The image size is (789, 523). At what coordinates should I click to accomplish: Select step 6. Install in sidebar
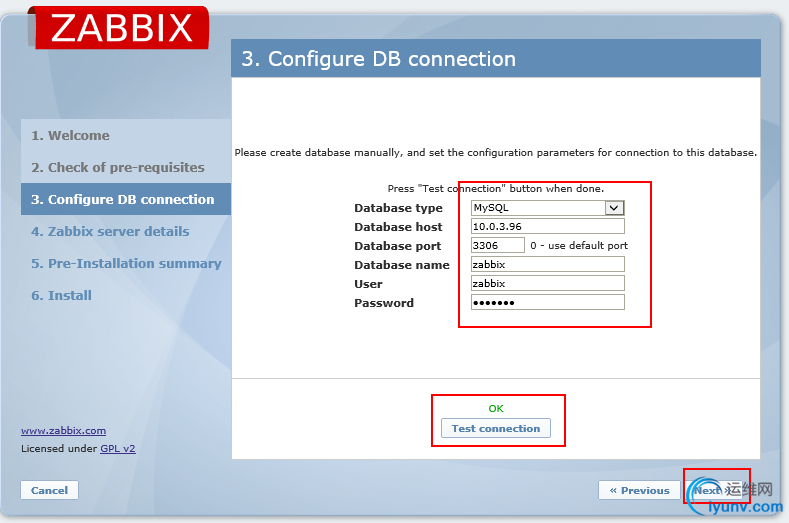61,295
